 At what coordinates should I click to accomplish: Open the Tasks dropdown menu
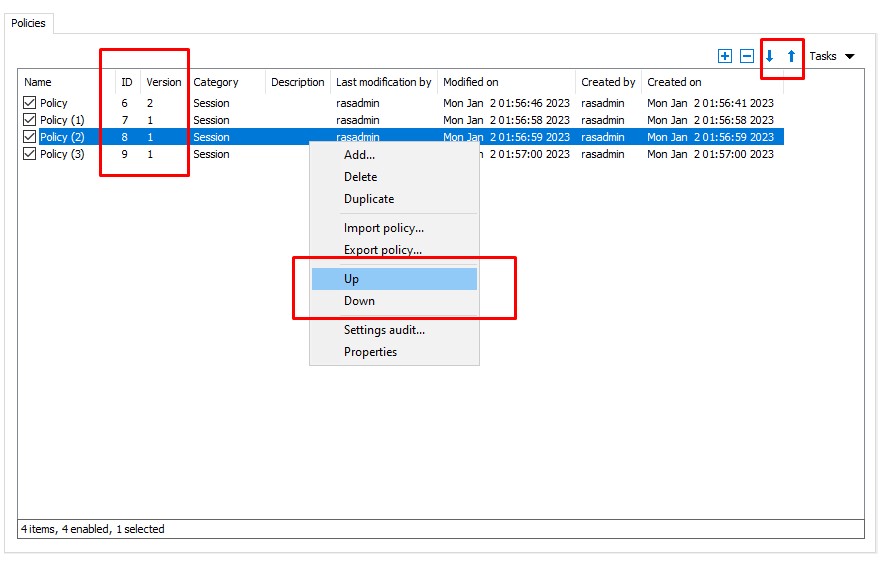(832, 57)
